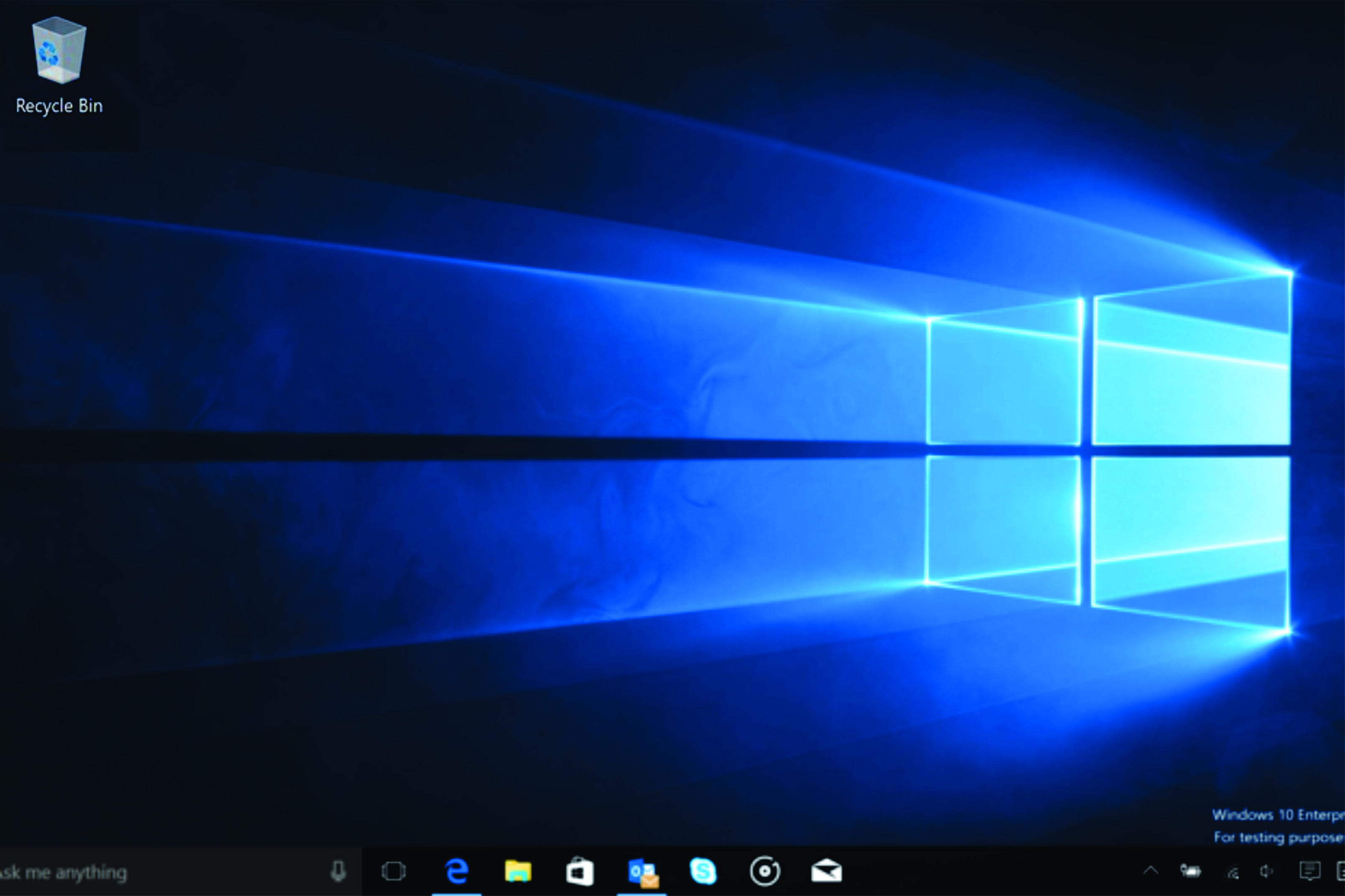Launch Skype from the taskbar
Screen dimensions: 1345x896
coord(703,871)
